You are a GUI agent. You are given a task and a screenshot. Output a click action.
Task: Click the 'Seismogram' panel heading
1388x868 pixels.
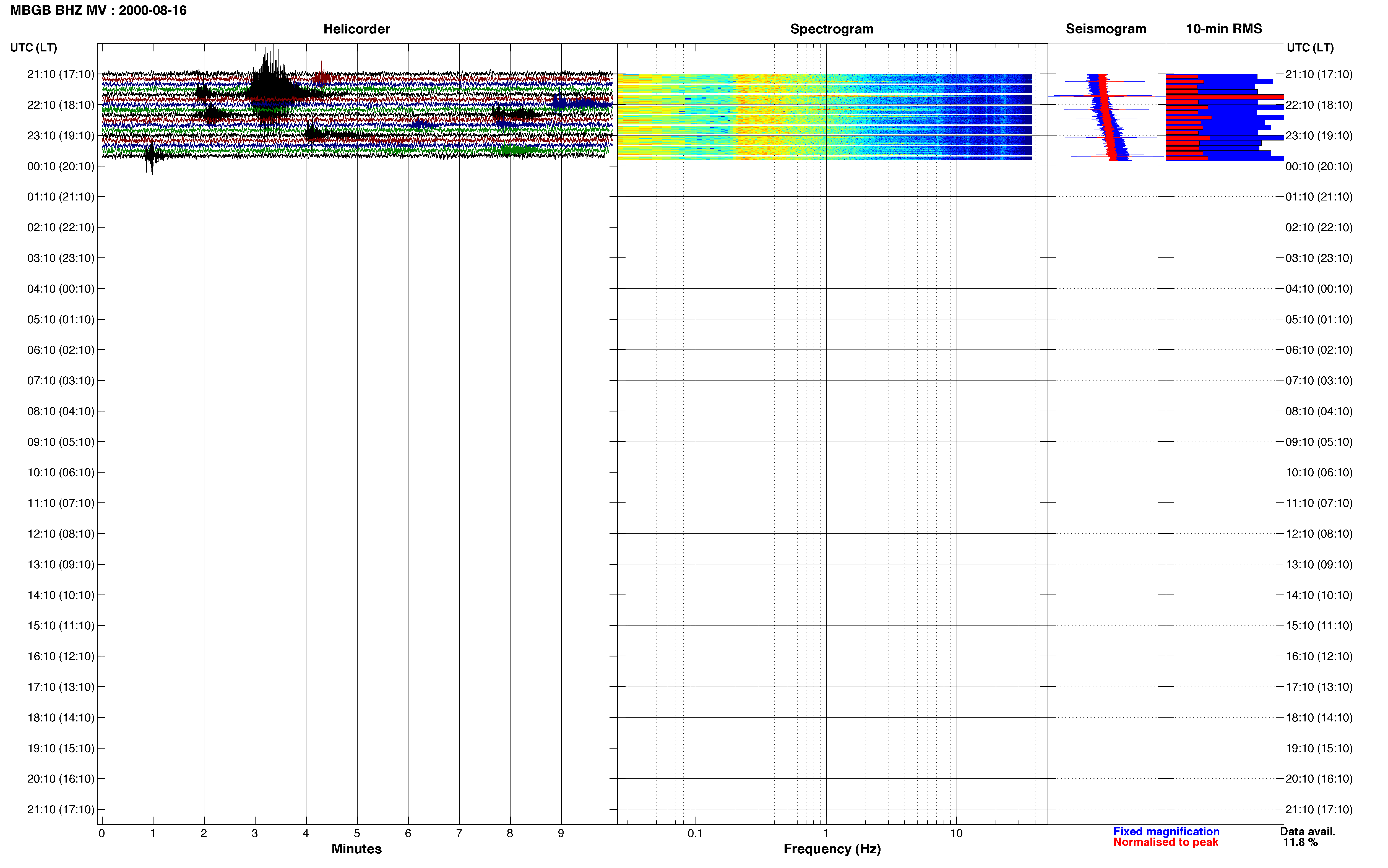point(1106,29)
